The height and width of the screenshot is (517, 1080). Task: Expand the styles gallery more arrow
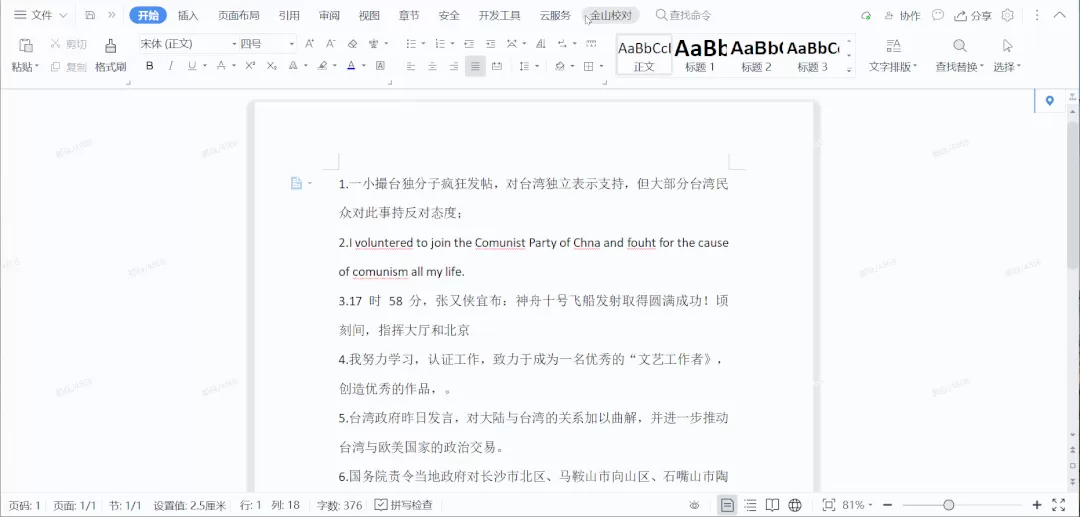(849, 70)
